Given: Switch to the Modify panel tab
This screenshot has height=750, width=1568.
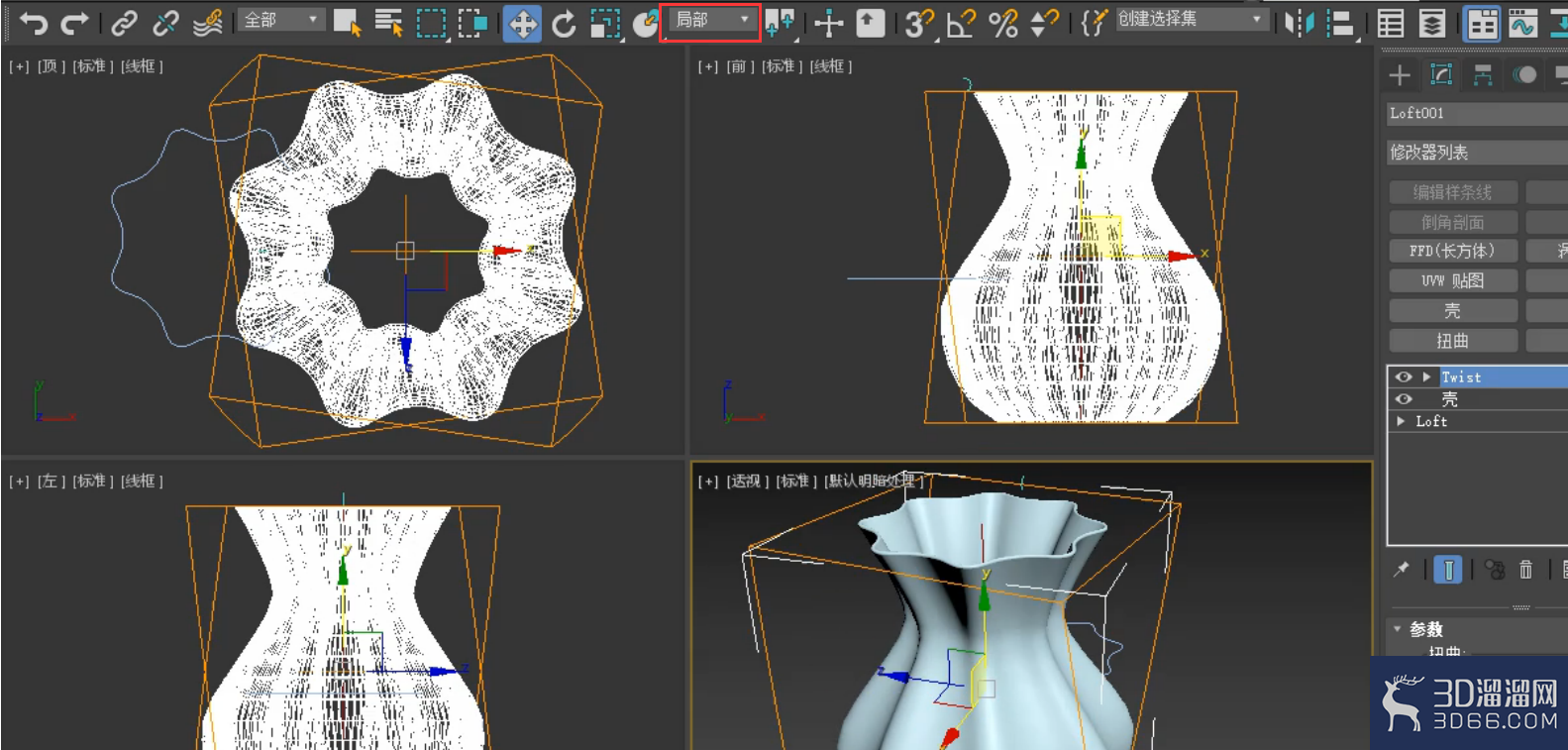Looking at the screenshot, I should (1441, 75).
